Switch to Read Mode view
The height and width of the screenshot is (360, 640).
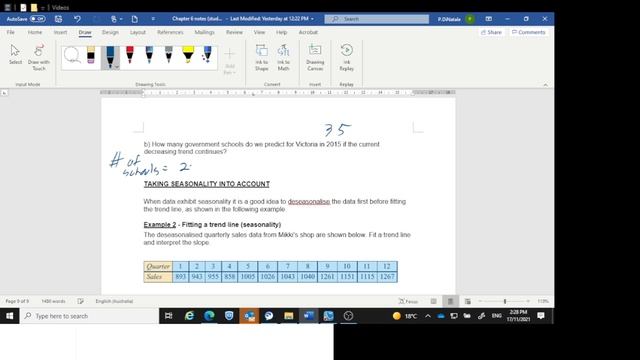tap(433, 301)
